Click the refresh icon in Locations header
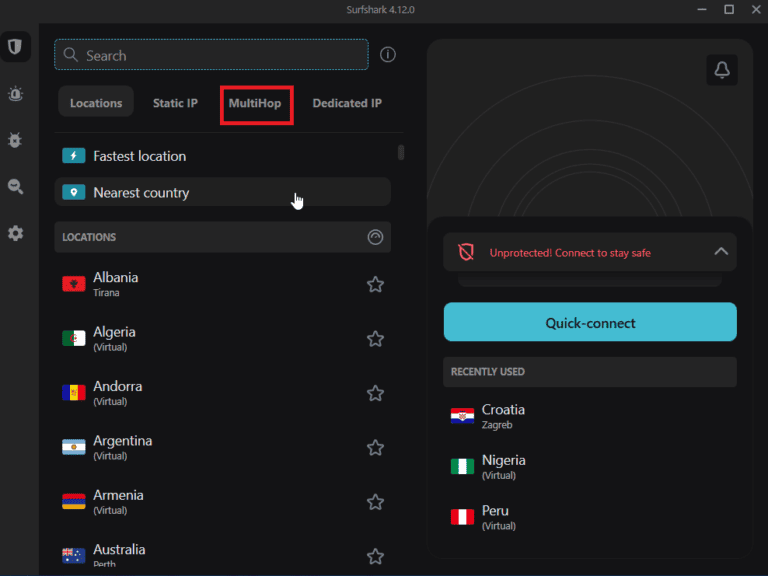This screenshot has width=768, height=576. [375, 237]
